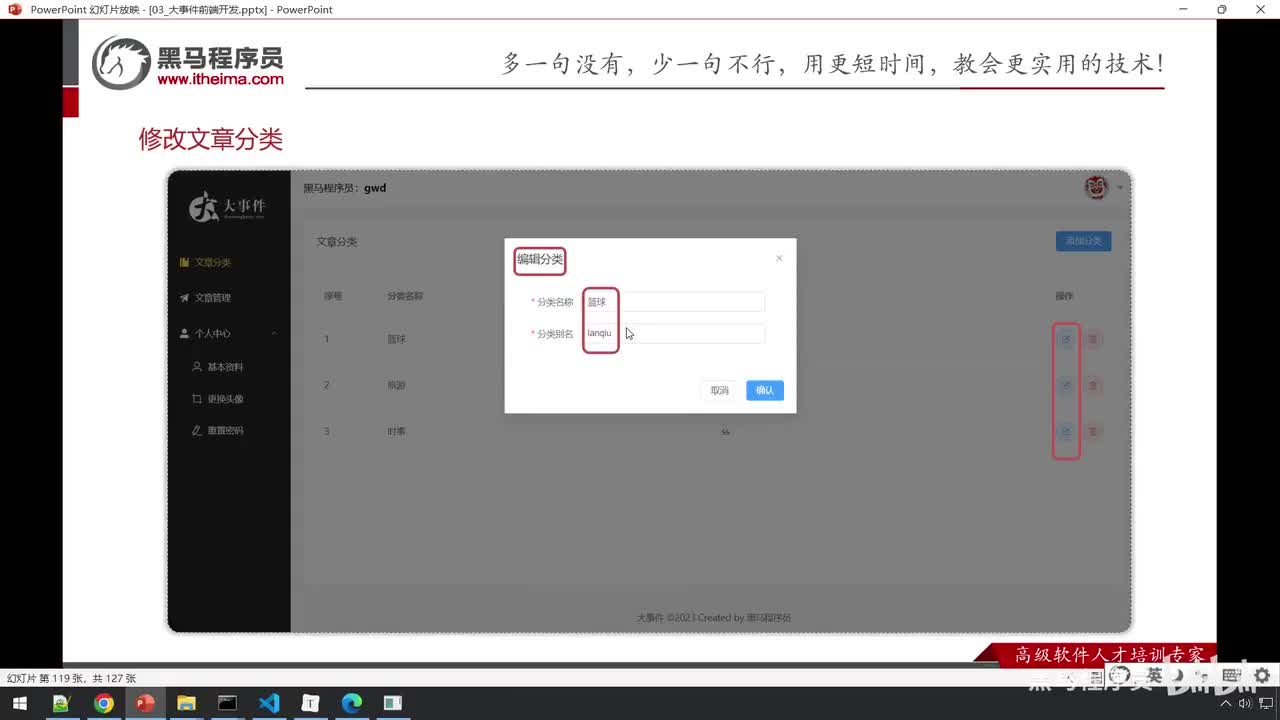This screenshot has width=1280, height=720.
Task: Click the 分类别名 input field
Action: 675,334
